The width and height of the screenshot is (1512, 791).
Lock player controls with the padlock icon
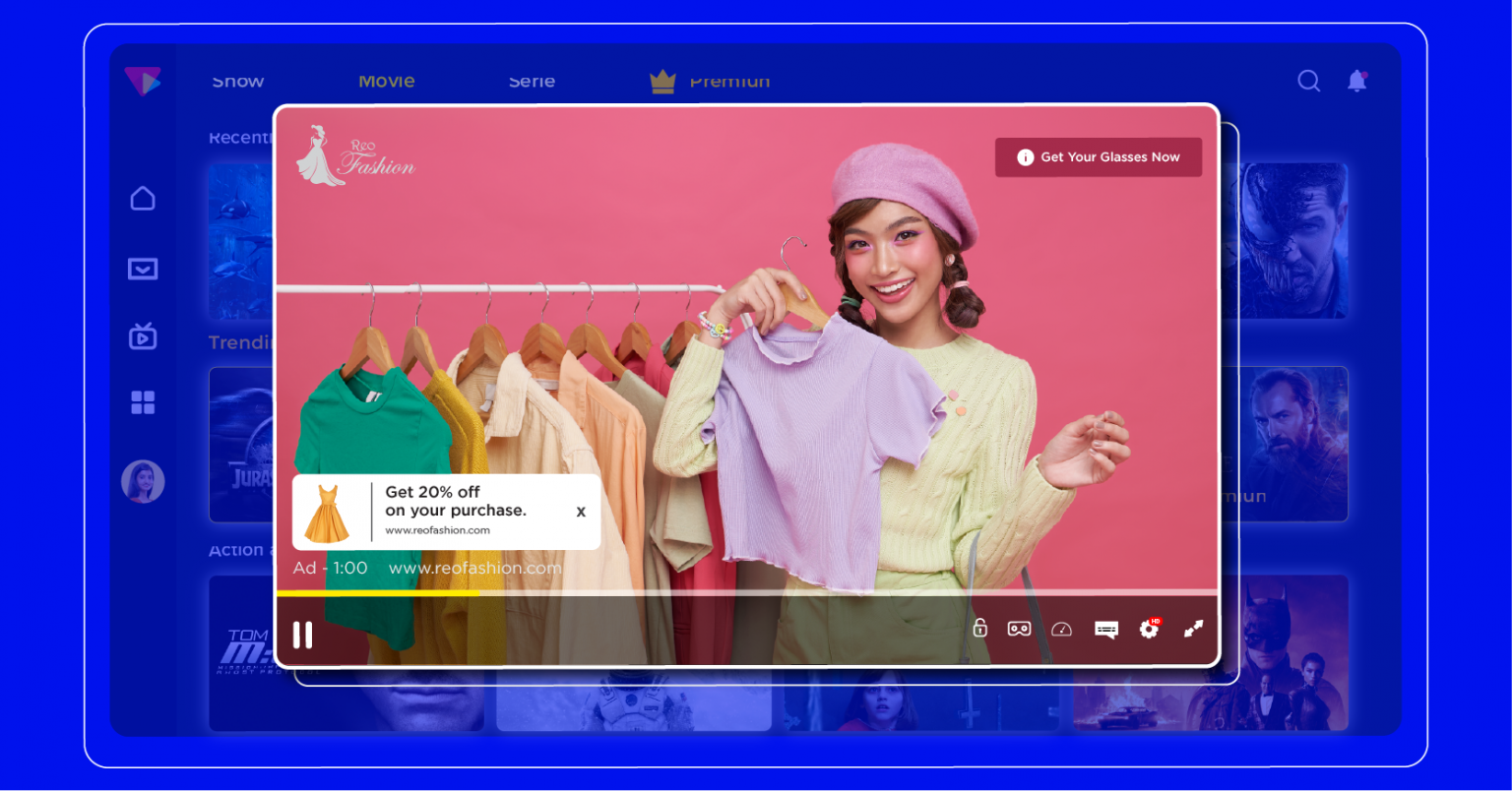(x=979, y=629)
